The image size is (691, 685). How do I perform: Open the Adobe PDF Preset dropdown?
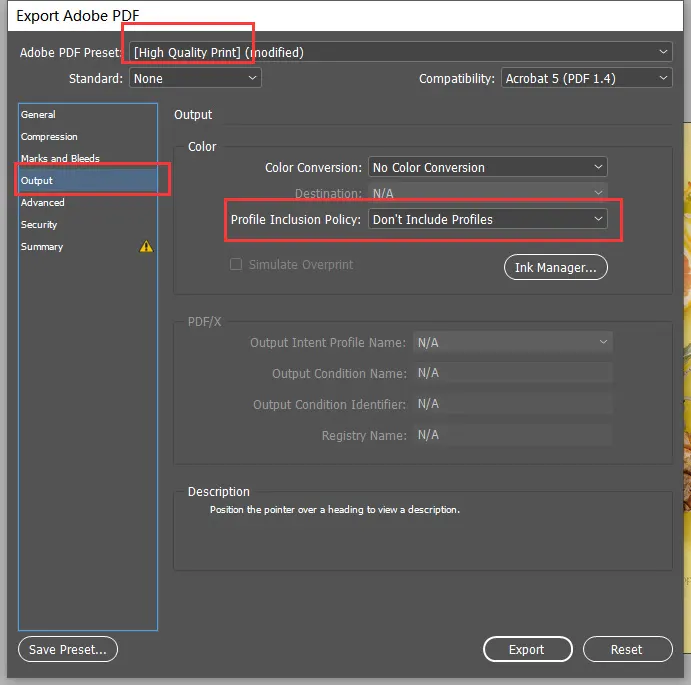pos(401,52)
